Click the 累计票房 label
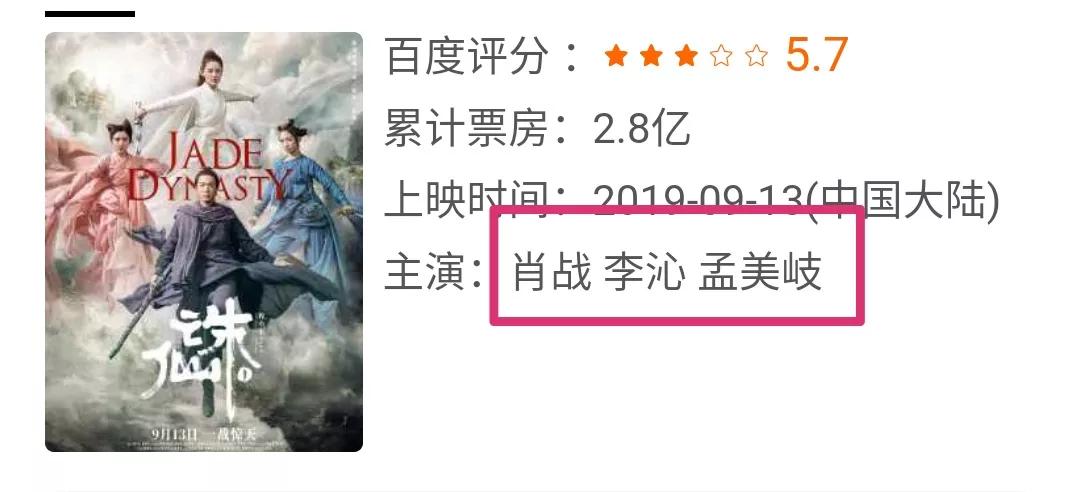The image size is (1069, 492). tap(466, 129)
